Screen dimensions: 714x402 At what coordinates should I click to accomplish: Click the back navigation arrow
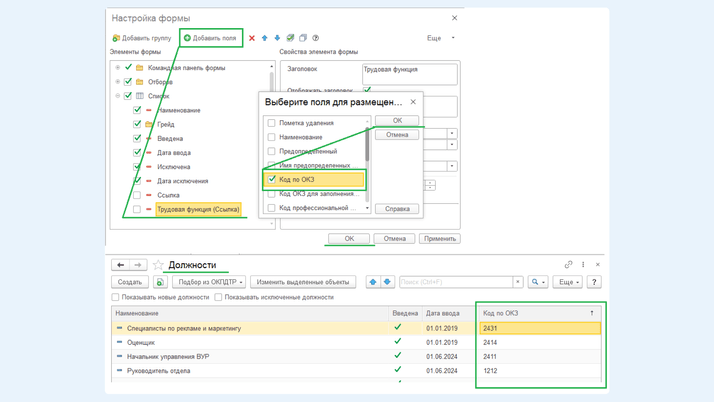tap(121, 265)
